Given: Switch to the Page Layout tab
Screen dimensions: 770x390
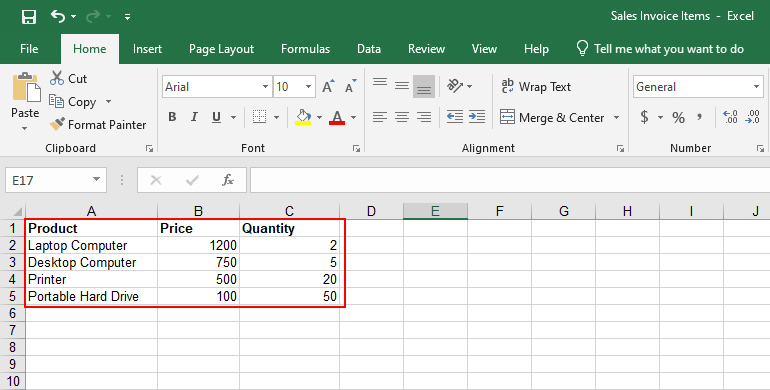Looking at the screenshot, I should pyautogui.click(x=221, y=49).
